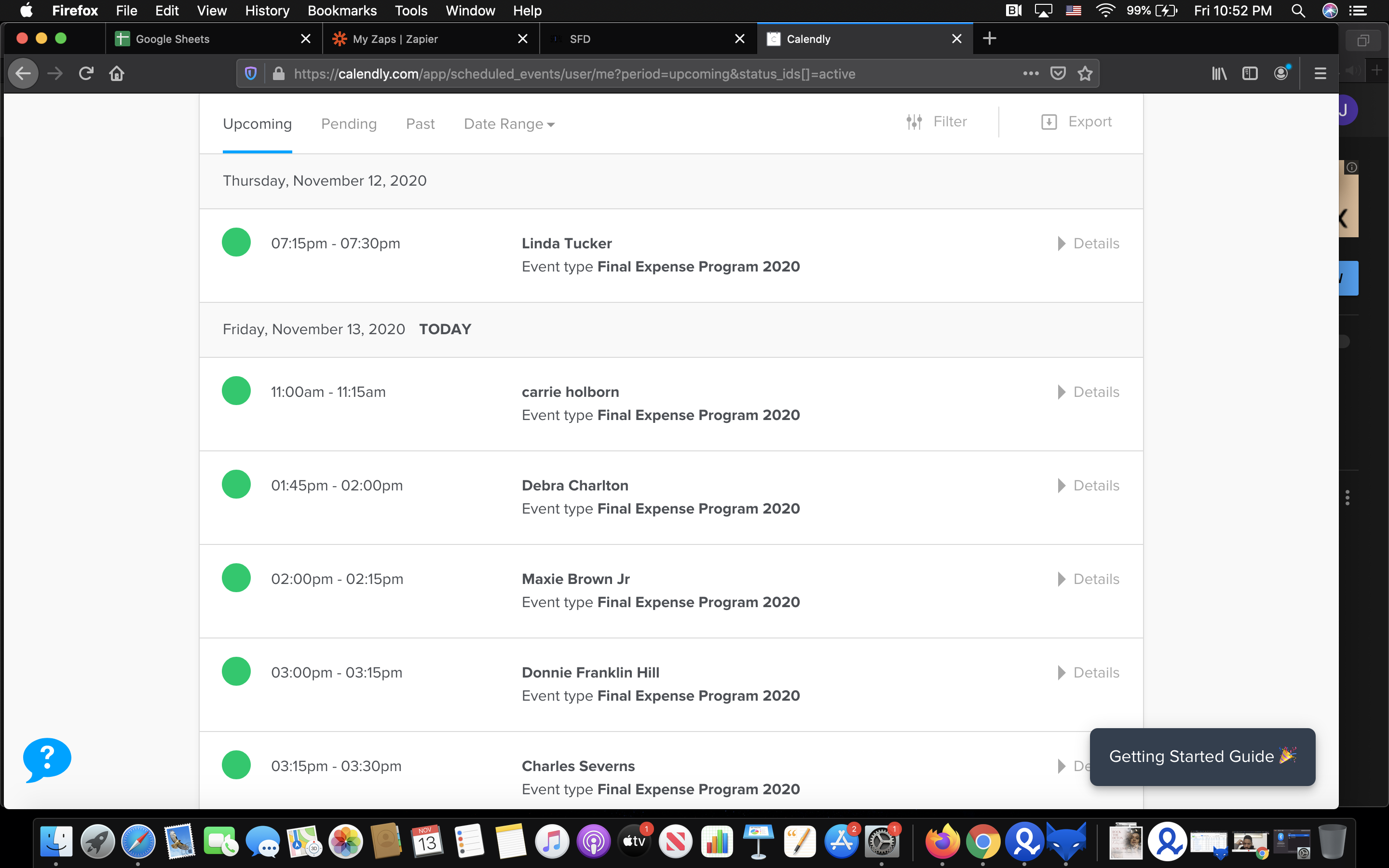Expand Details for Donnie Franklin Hill
The image size is (1389, 868).
[1089, 673]
